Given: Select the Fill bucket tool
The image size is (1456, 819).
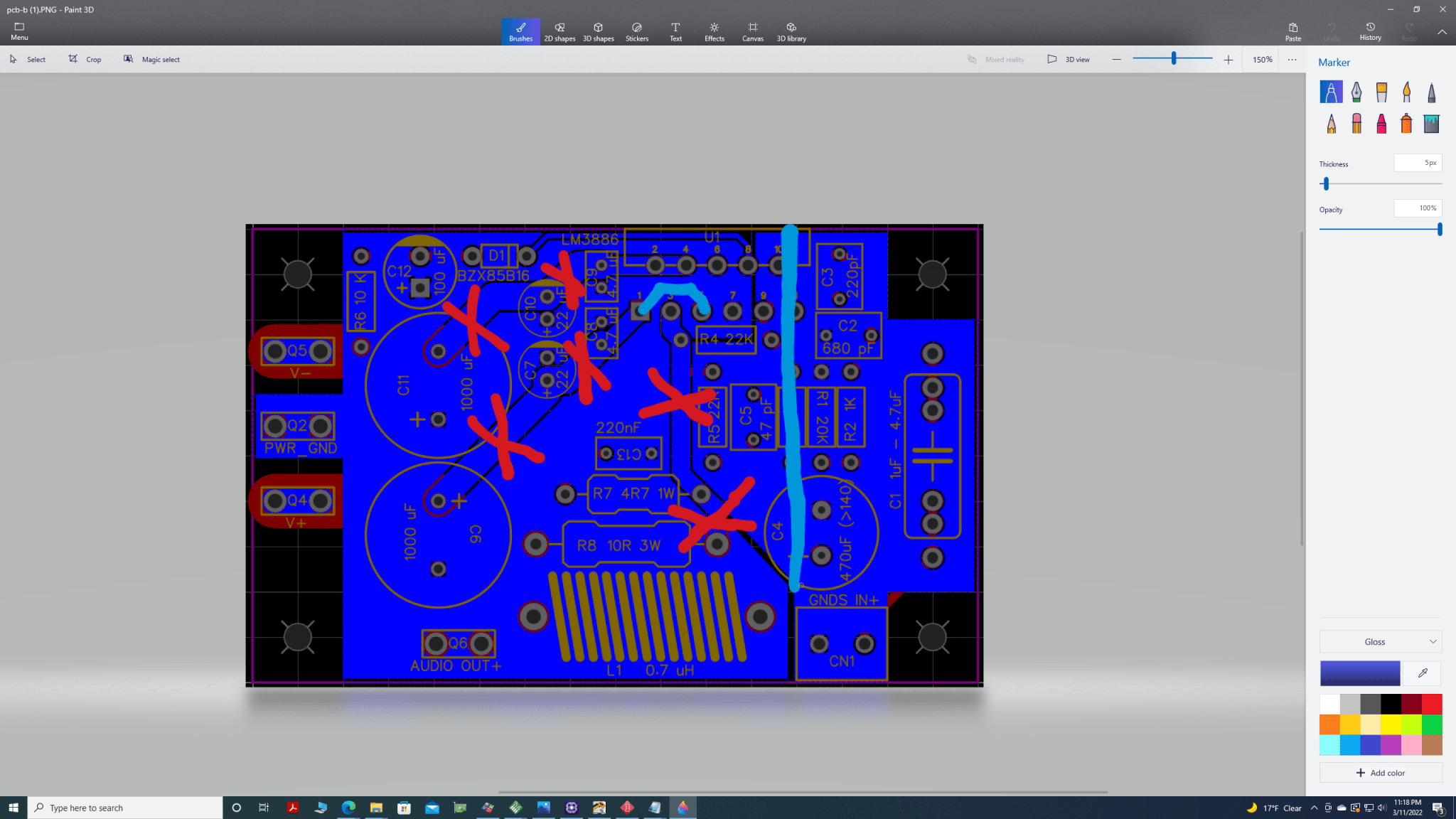Looking at the screenshot, I should coord(1431,124).
